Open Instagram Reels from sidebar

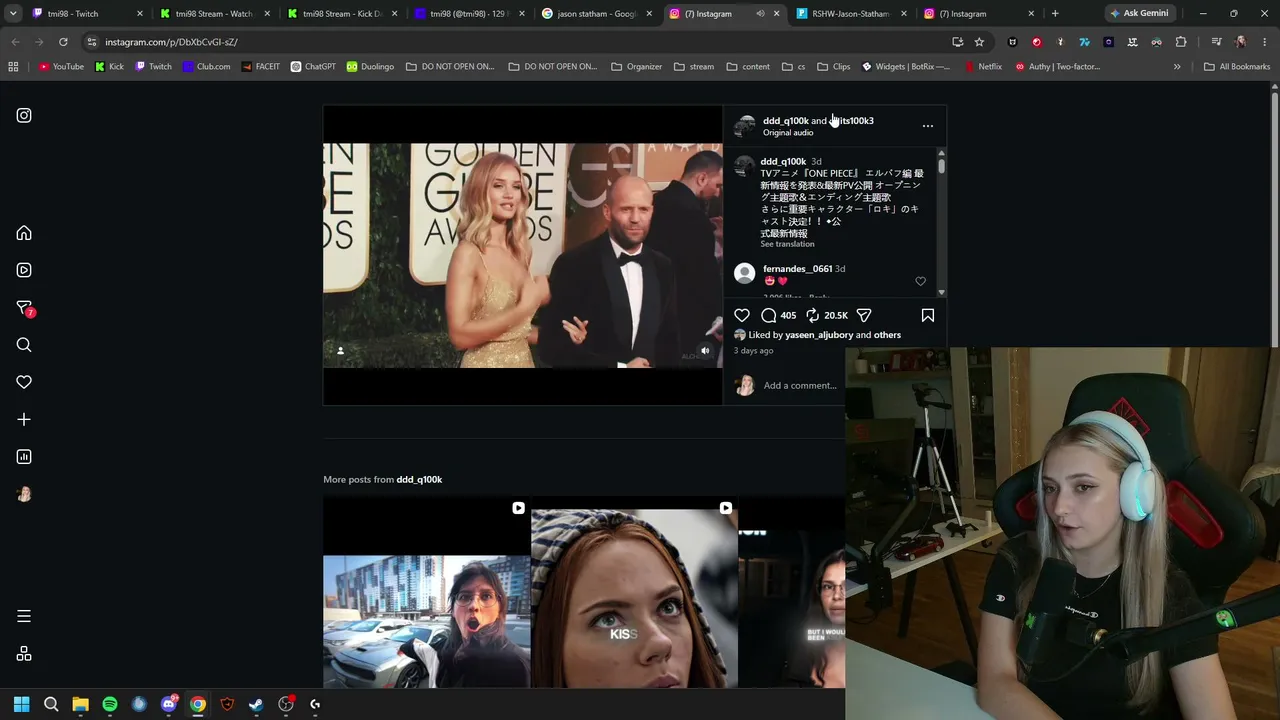click(24, 270)
